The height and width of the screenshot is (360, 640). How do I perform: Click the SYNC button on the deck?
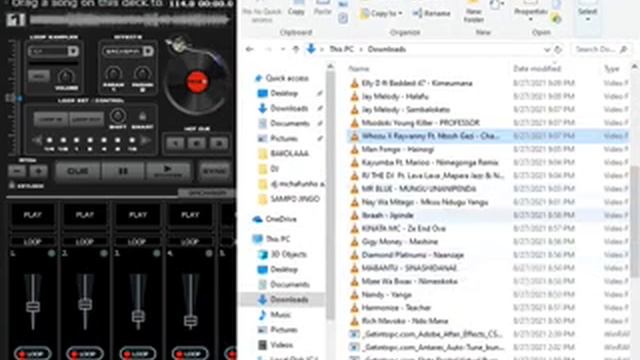[214, 171]
